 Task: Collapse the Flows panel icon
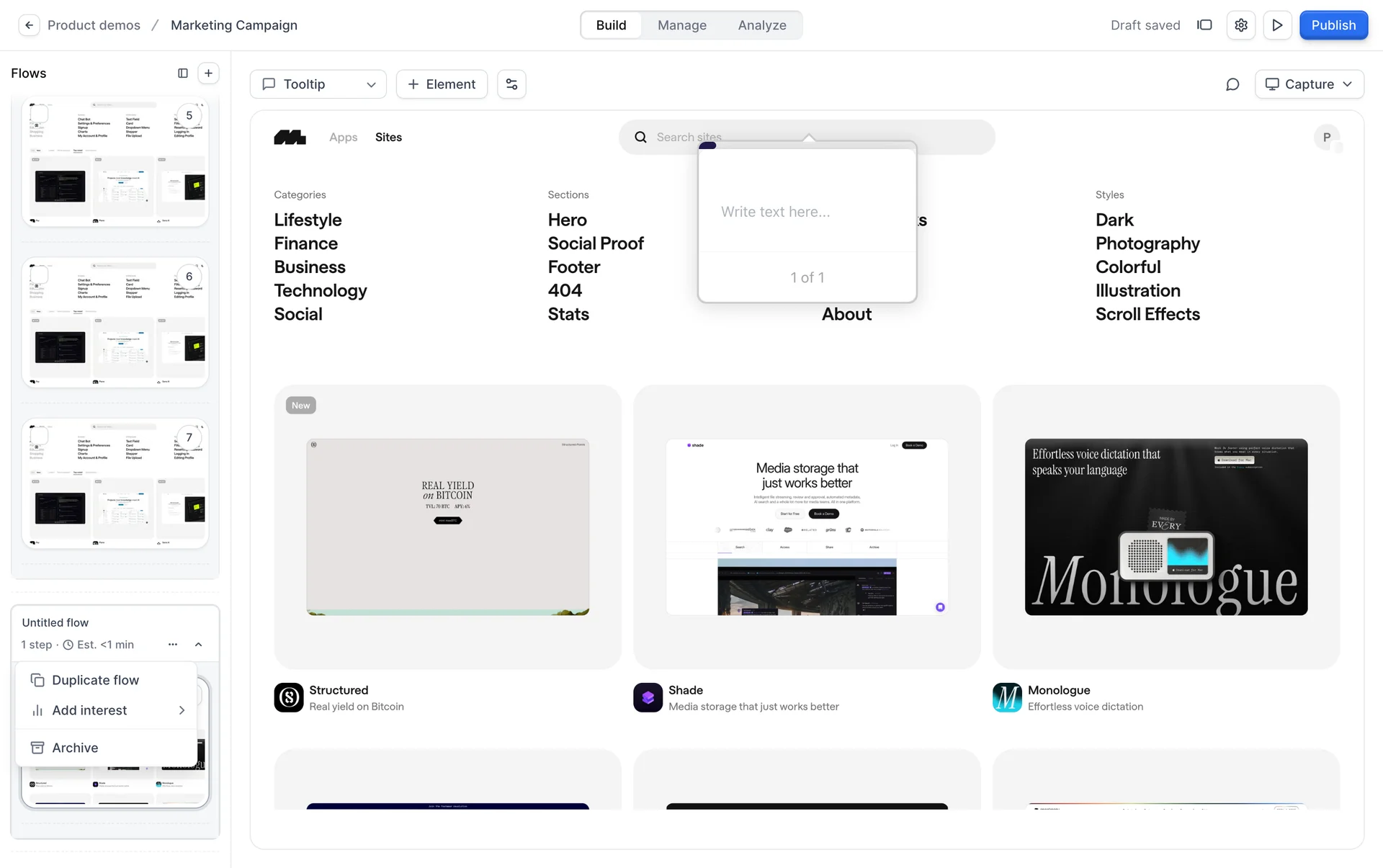click(183, 73)
